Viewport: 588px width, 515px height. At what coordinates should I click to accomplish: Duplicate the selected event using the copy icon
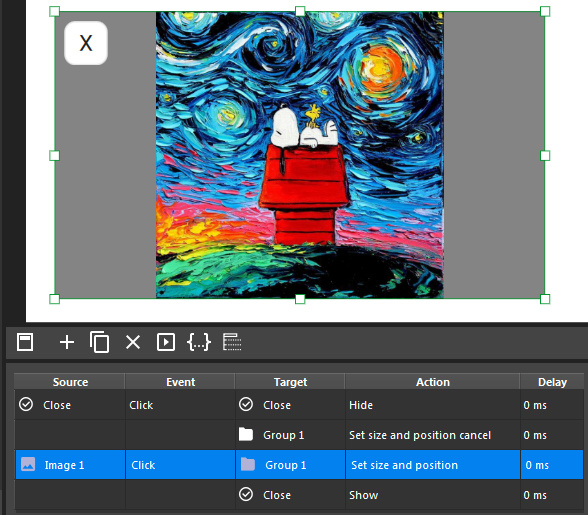click(99, 342)
